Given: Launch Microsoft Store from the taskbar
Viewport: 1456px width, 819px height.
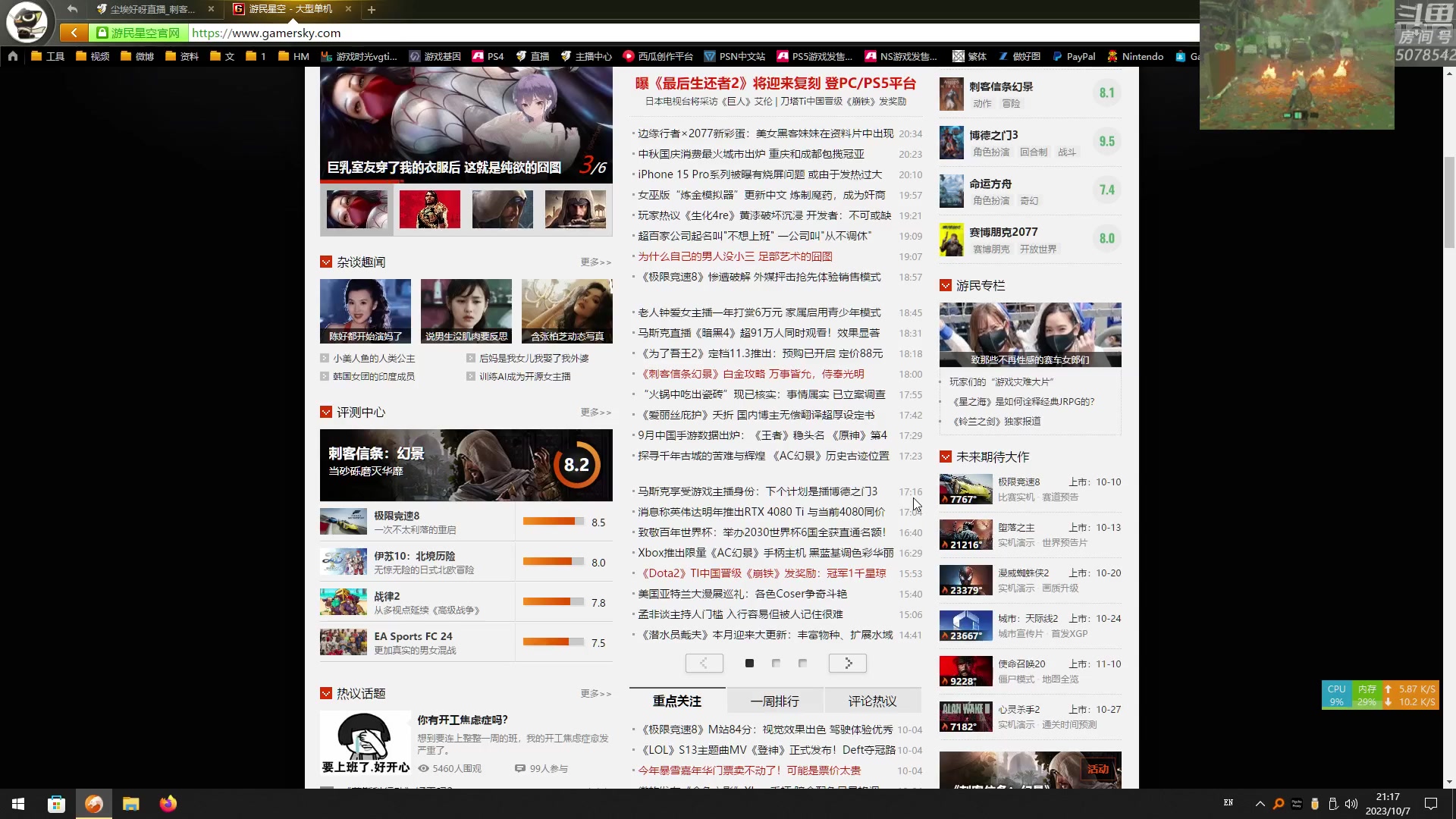Looking at the screenshot, I should click(x=56, y=804).
